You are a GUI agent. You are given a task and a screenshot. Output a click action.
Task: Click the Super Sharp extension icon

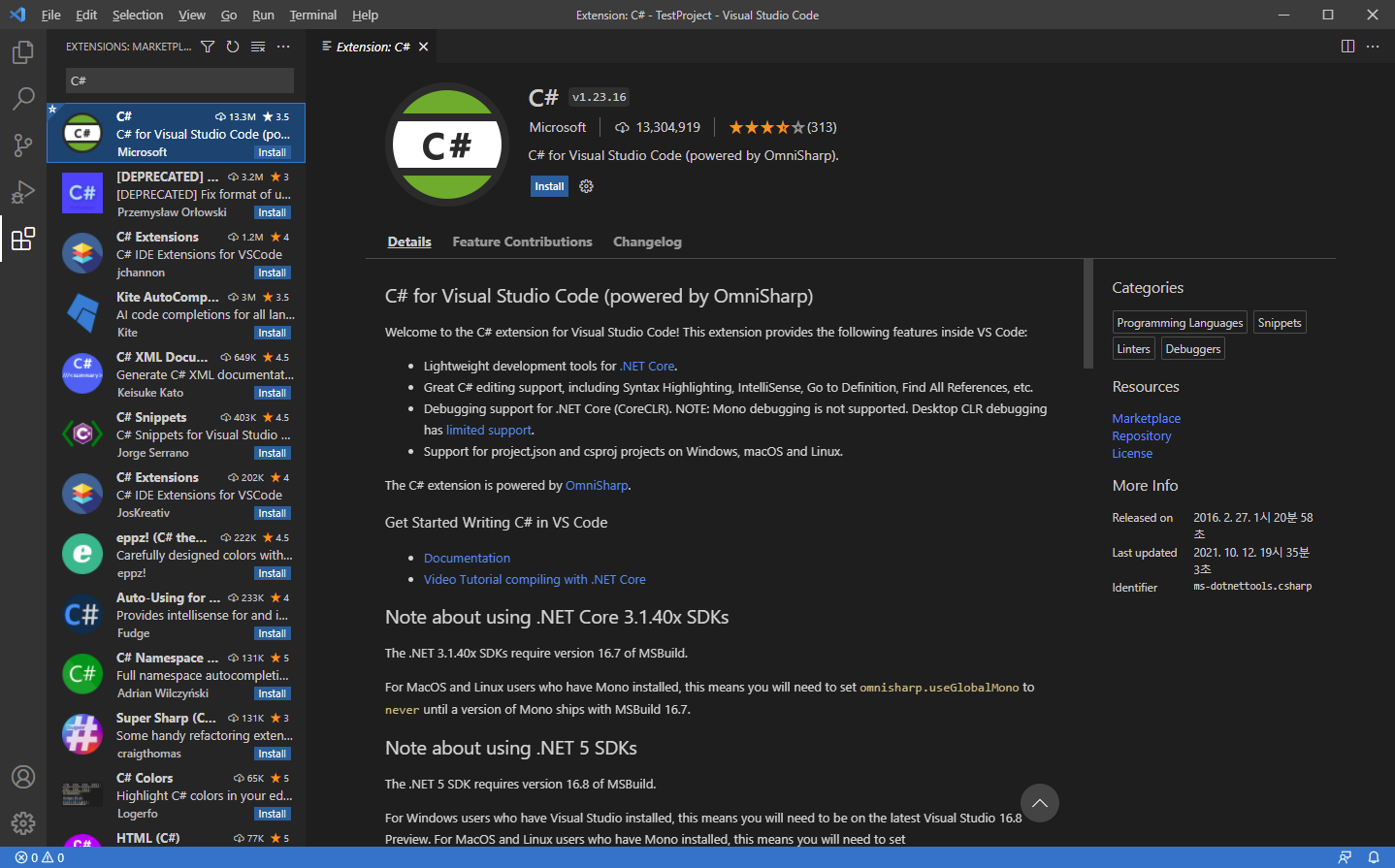tap(82, 734)
